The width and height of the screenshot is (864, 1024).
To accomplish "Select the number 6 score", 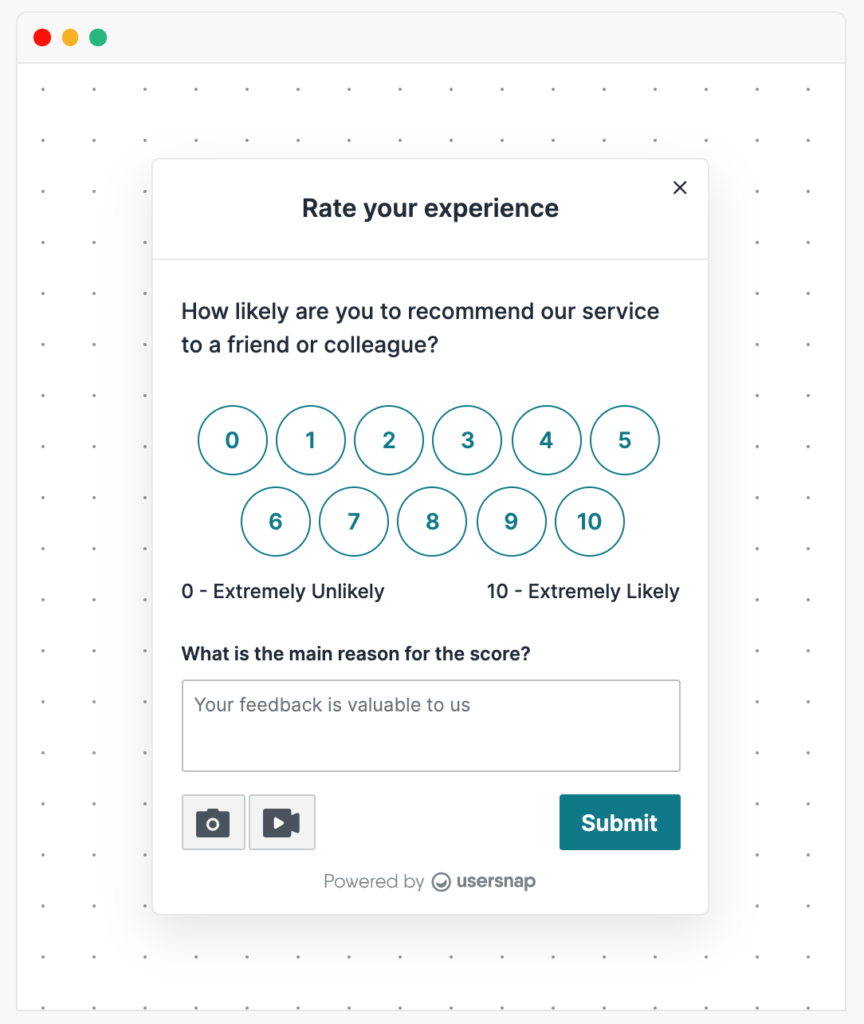I will pyautogui.click(x=275, y=521).
